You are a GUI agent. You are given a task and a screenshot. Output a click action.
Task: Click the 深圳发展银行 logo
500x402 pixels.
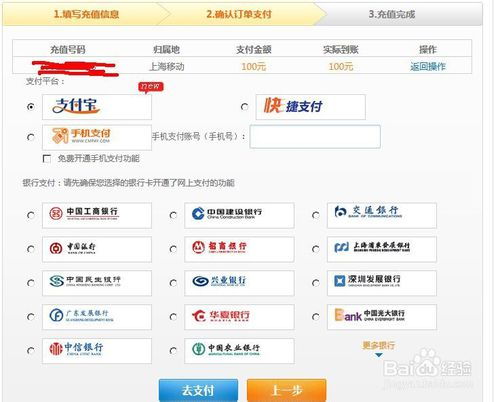382,283
